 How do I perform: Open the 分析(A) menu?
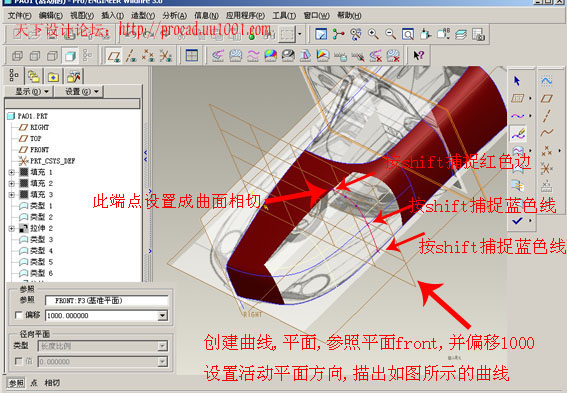click(x=175, y=16)
